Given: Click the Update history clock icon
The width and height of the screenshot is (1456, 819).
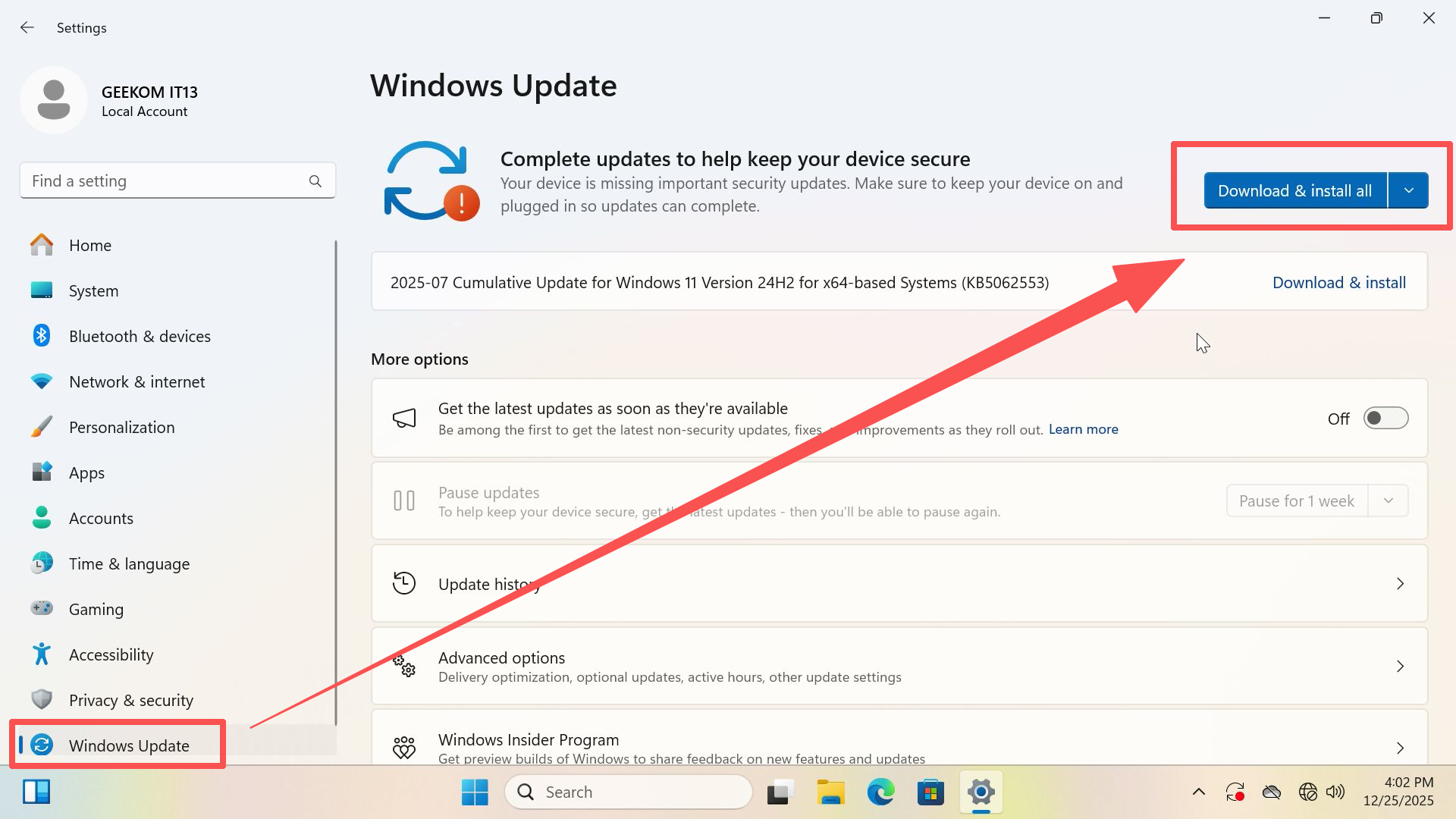Looking at the screenshot, I should tap(404, 583).
